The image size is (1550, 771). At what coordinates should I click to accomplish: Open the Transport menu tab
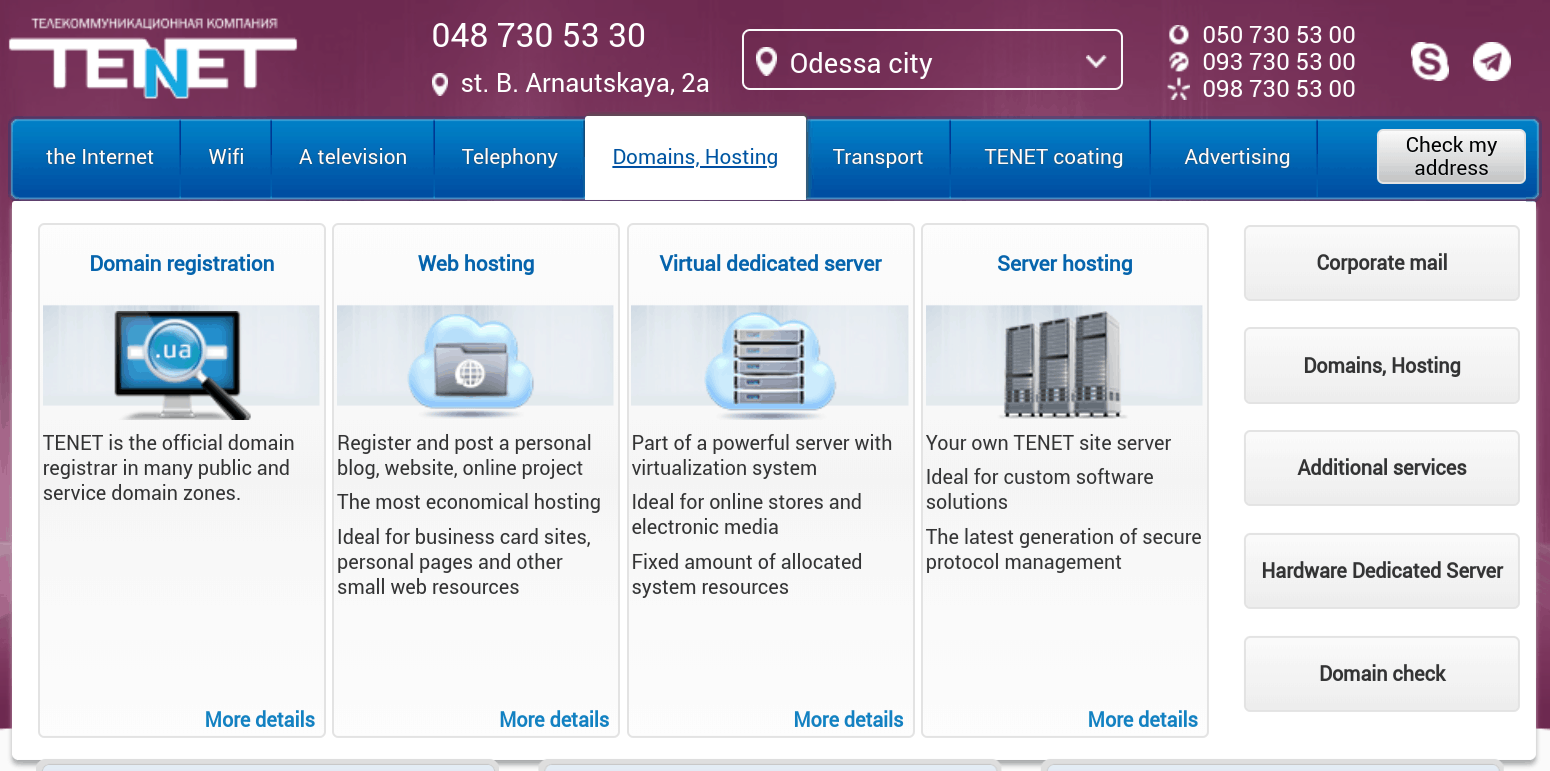coord(878,157)
